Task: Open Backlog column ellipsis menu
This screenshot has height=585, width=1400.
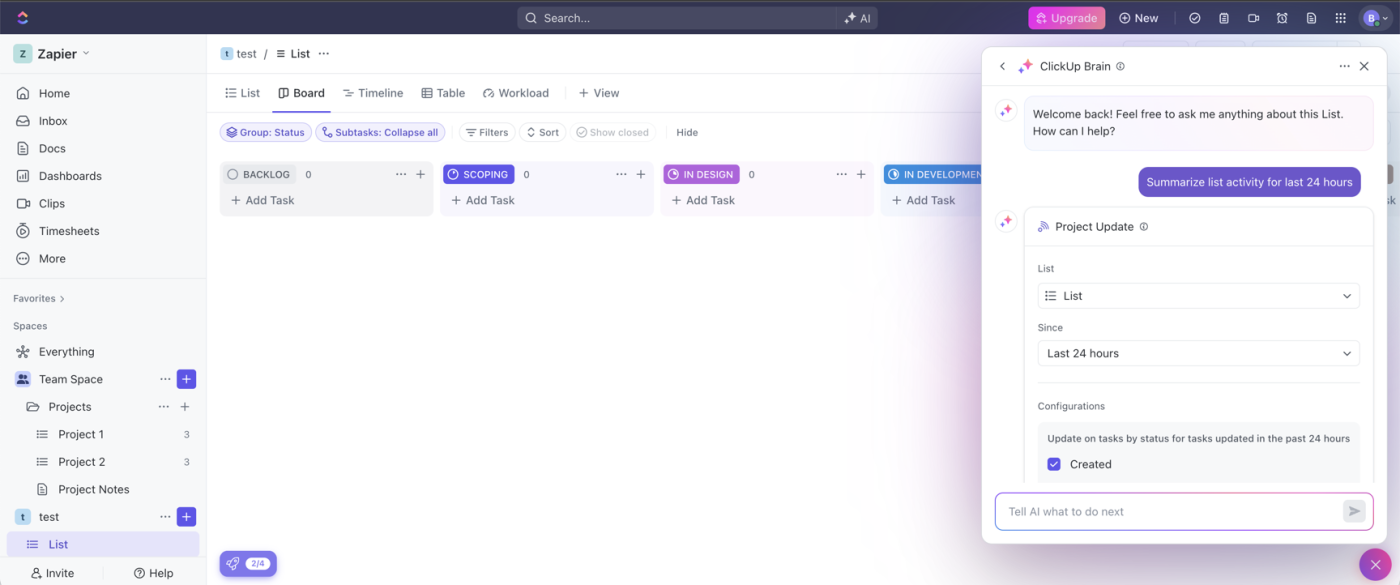Action: [401, 174]
